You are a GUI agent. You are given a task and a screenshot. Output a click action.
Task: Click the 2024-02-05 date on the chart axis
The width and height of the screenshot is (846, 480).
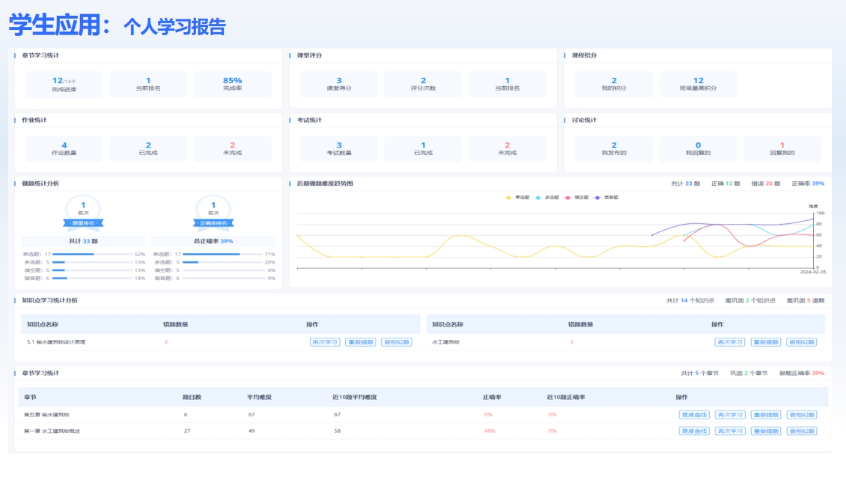[x=813, y=272]
